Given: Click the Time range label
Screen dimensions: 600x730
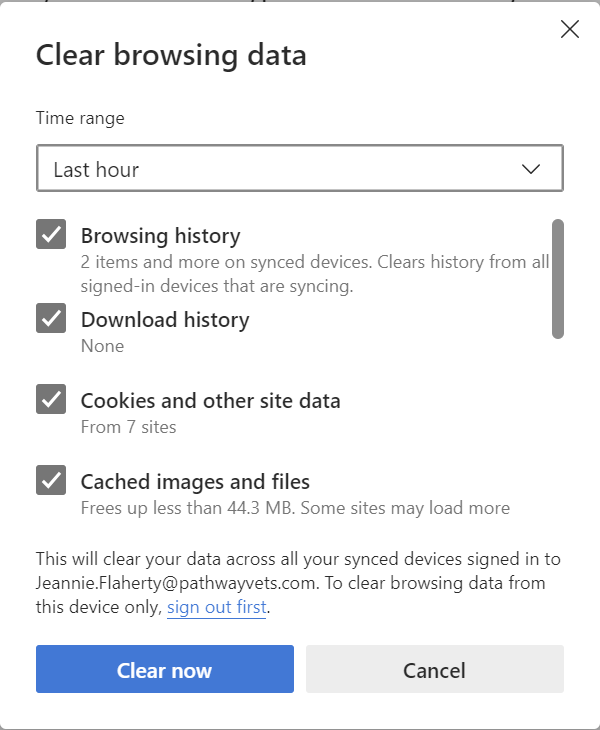Looking at the screenshot, I should 80,118.
